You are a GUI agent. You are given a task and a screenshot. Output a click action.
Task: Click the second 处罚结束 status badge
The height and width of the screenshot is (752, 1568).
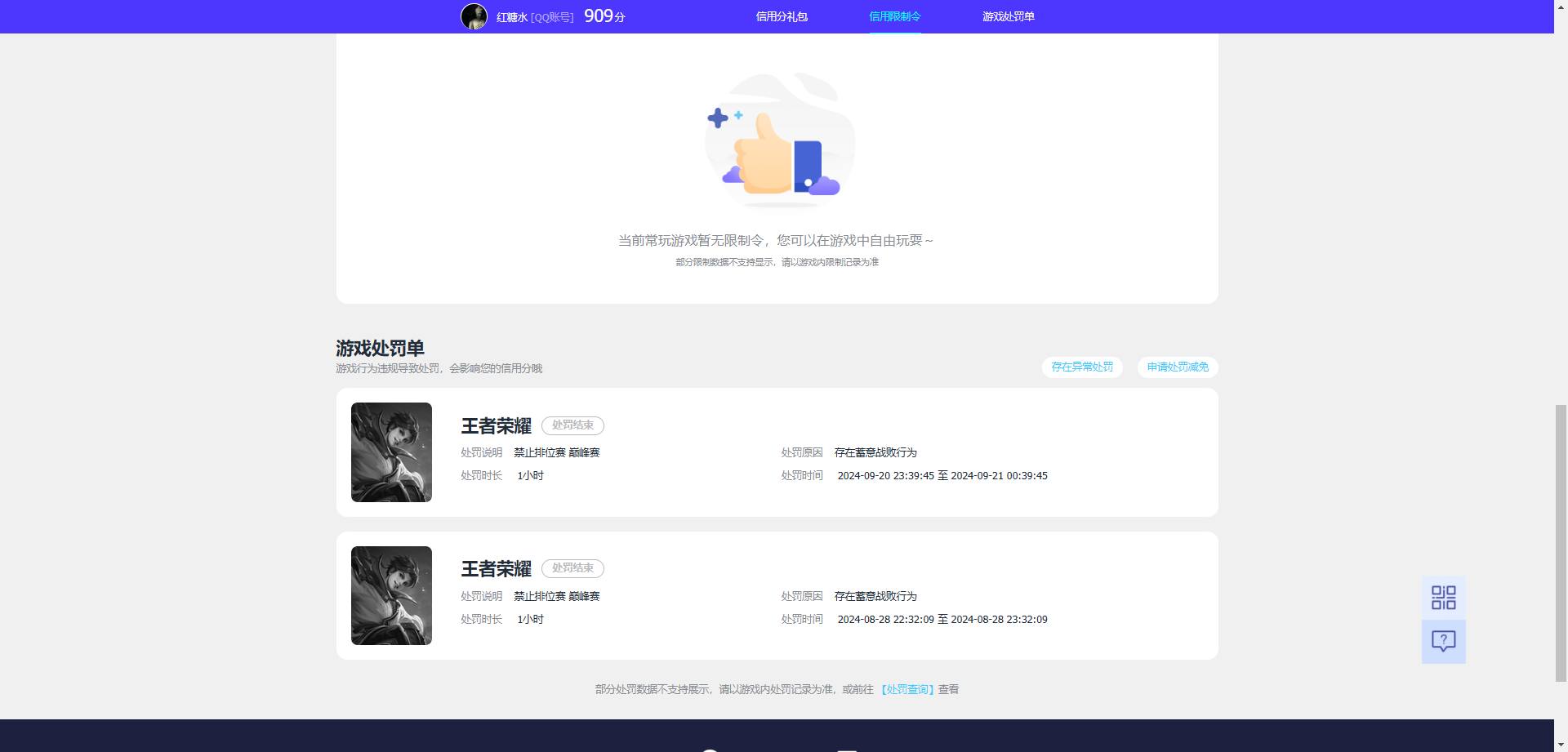tap(572, 568)
